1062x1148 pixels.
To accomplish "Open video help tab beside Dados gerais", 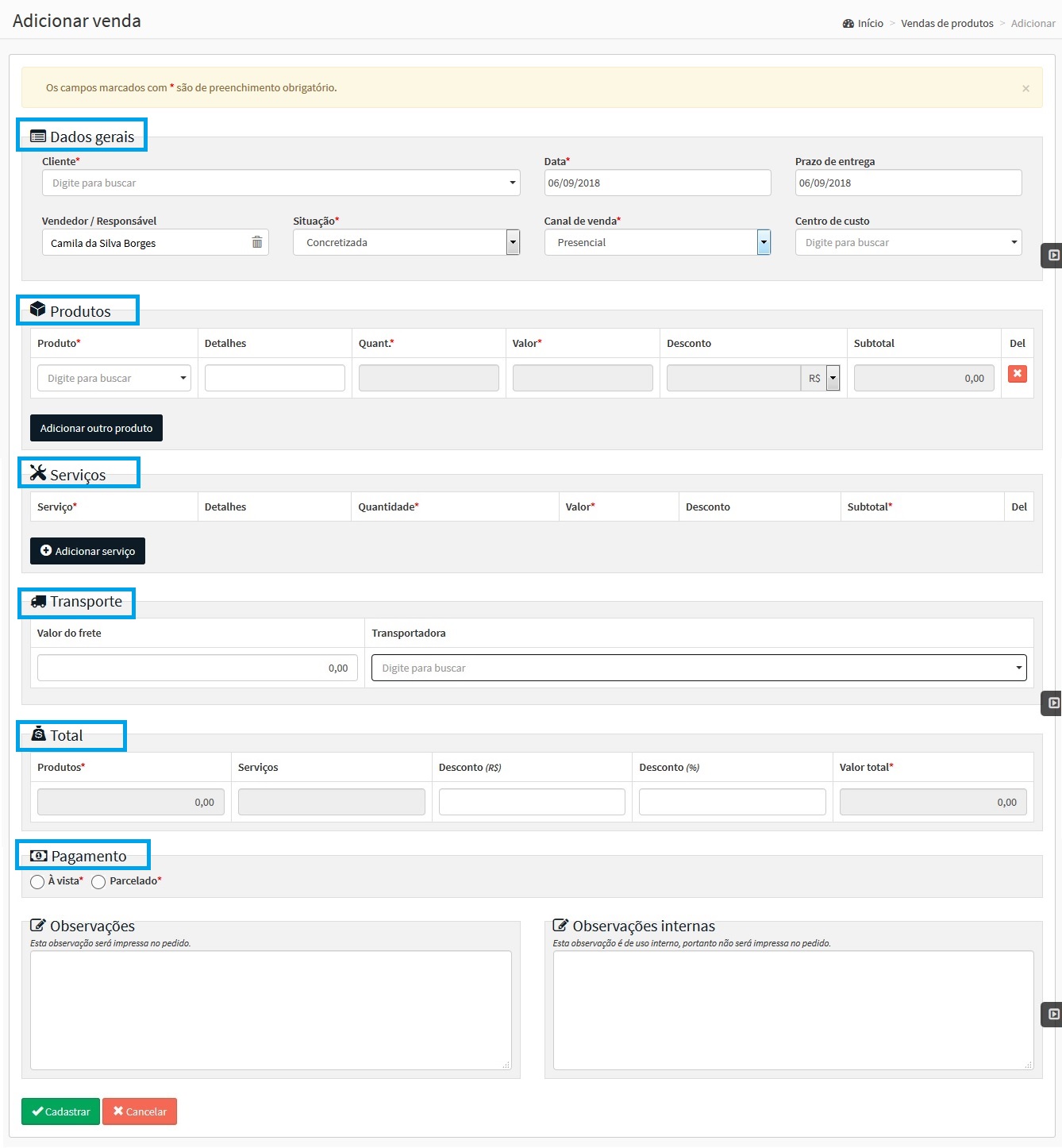I will [1052, 256].
